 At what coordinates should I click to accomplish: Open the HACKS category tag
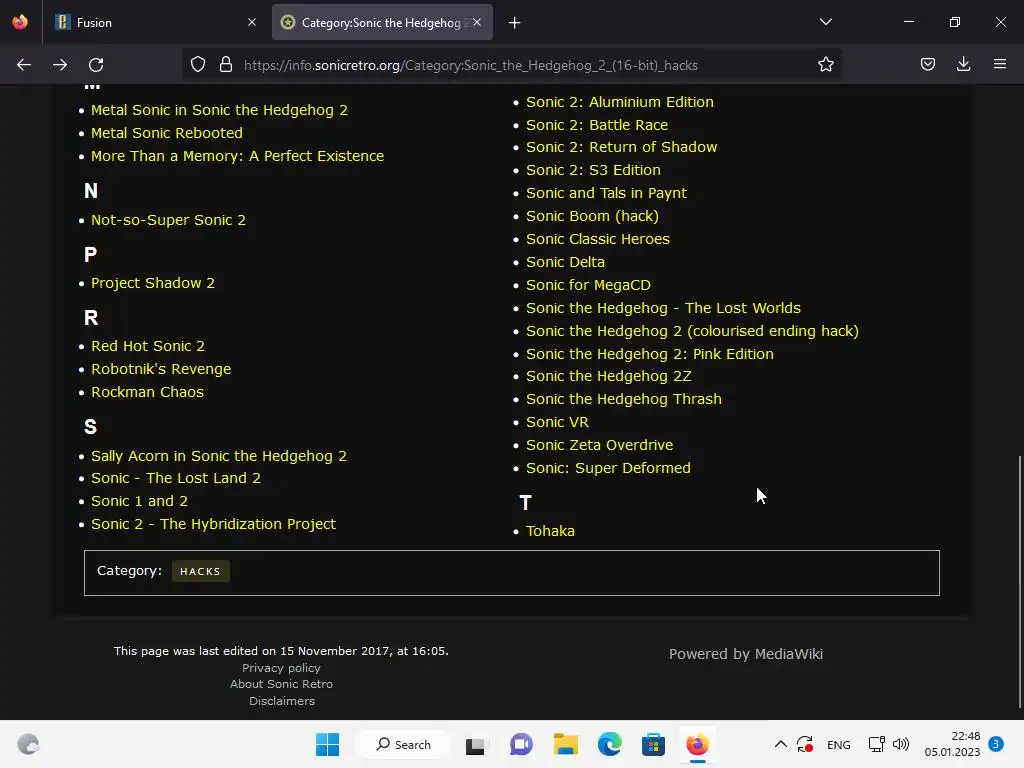pyautogui.click(x=200, y=571)
